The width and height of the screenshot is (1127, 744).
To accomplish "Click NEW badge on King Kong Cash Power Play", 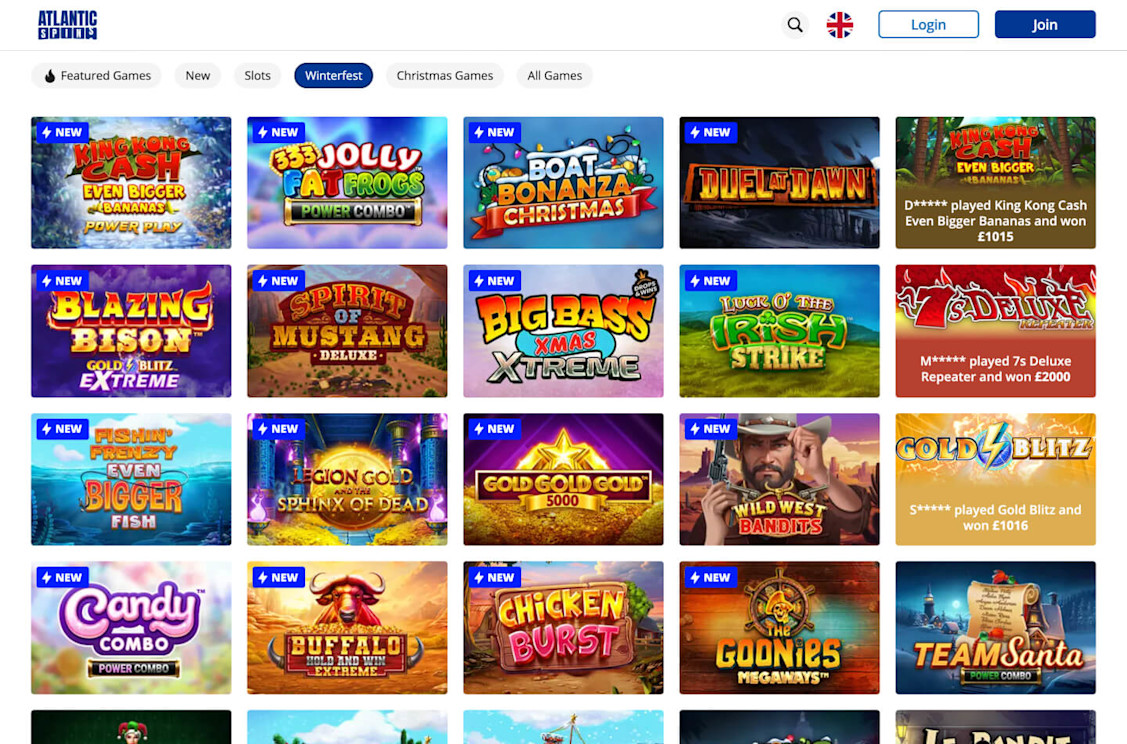I will [x=63, y=132].
